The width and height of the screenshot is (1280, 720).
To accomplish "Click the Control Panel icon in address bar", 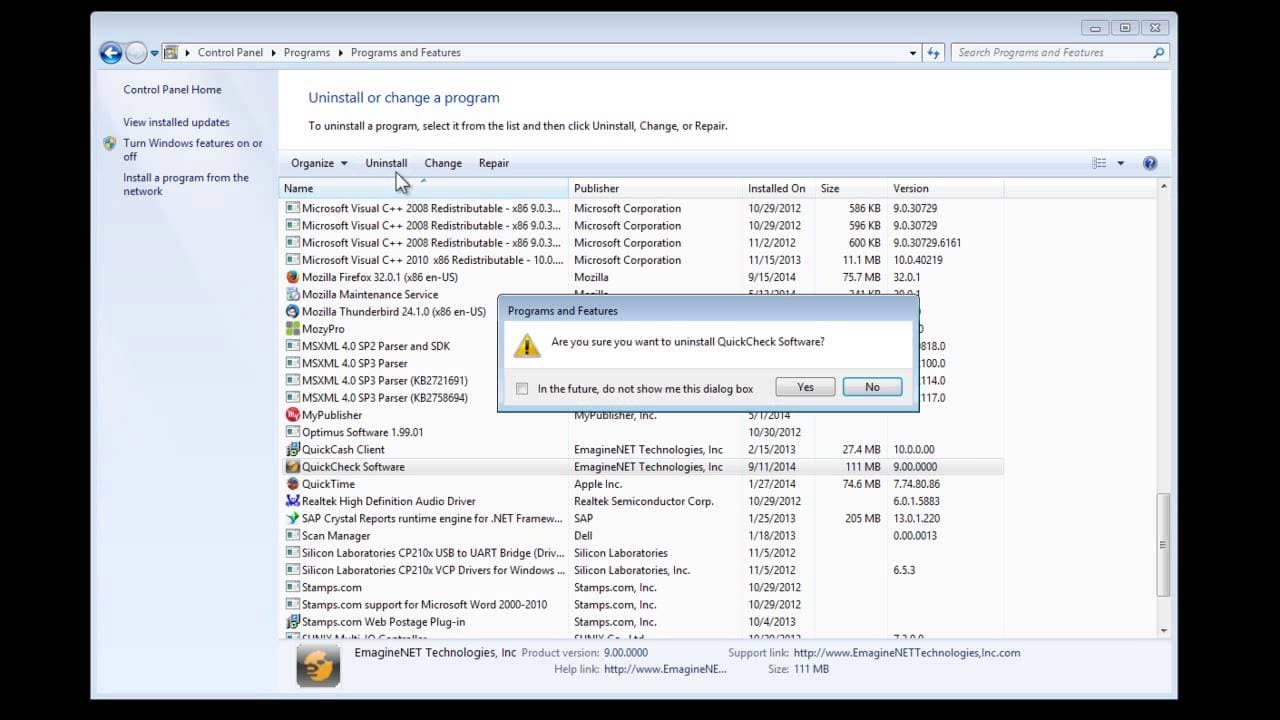I will click(171, 53).
